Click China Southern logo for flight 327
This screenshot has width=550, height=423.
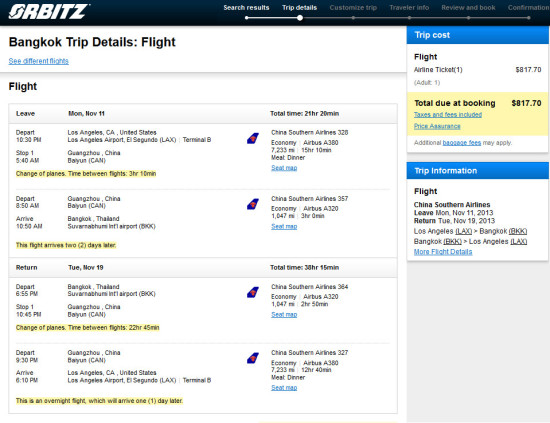tap(253, 358)
